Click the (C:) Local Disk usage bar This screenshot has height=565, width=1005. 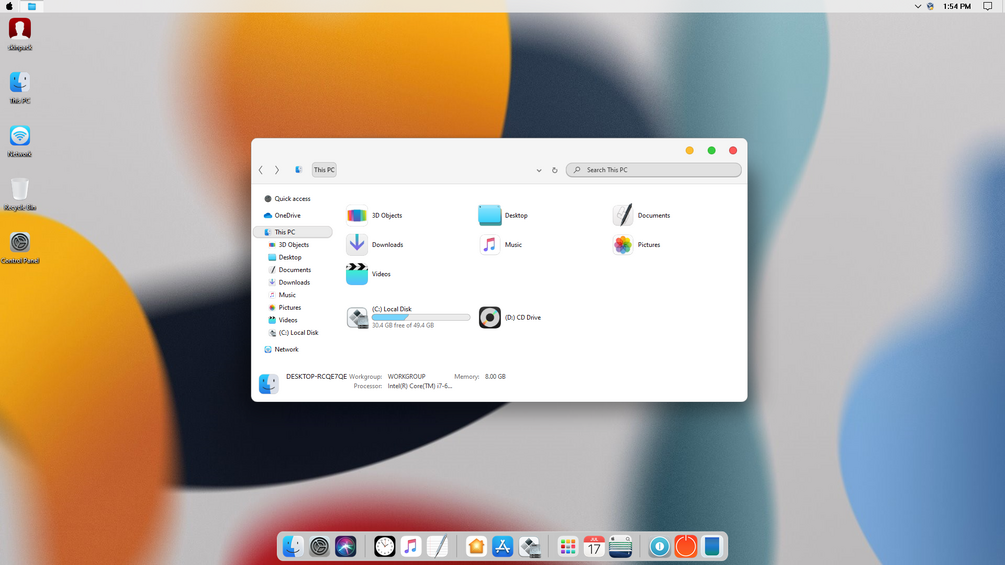click(421, 317)
